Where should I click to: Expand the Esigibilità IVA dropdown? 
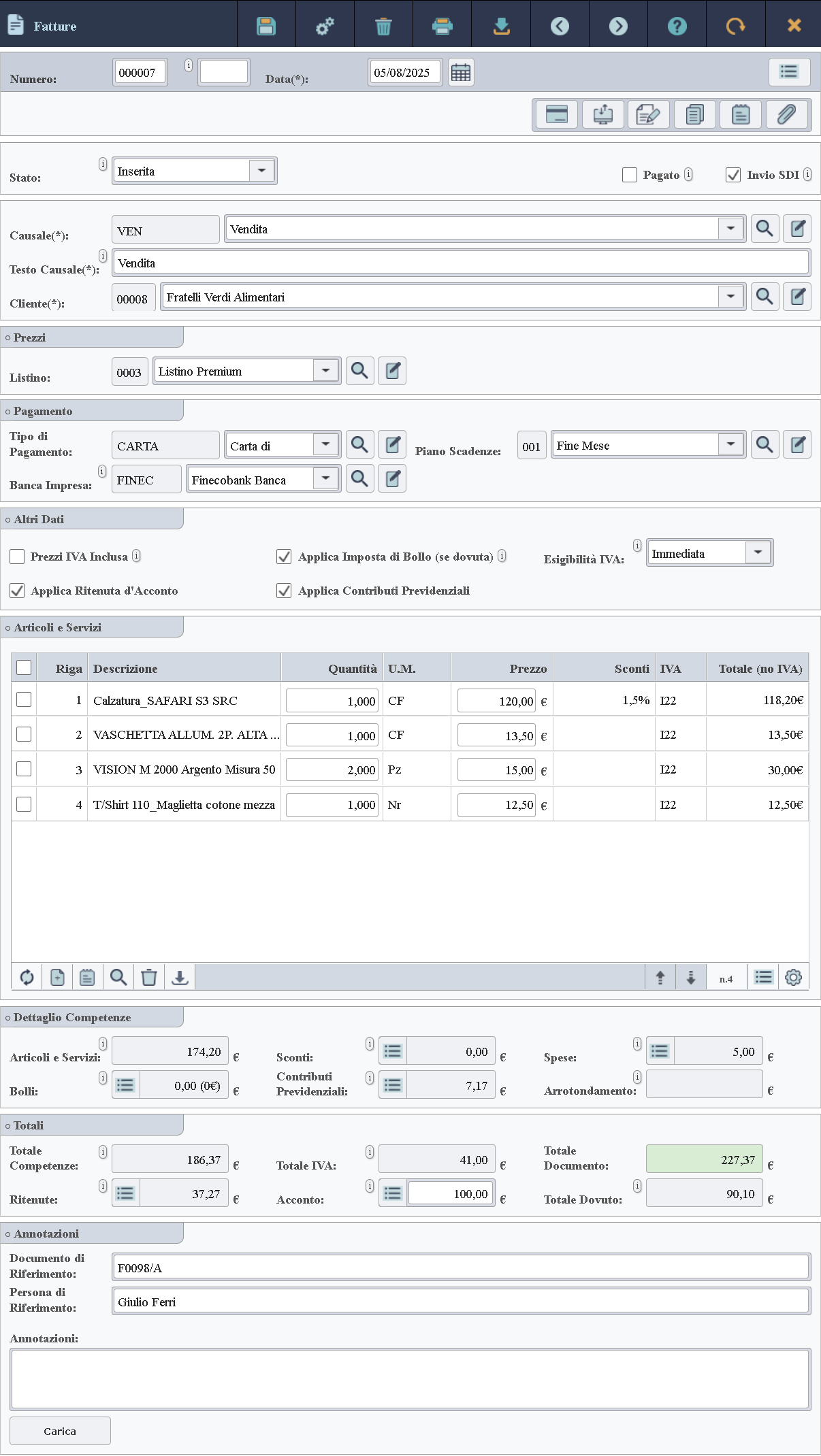[x=758, y=552]
